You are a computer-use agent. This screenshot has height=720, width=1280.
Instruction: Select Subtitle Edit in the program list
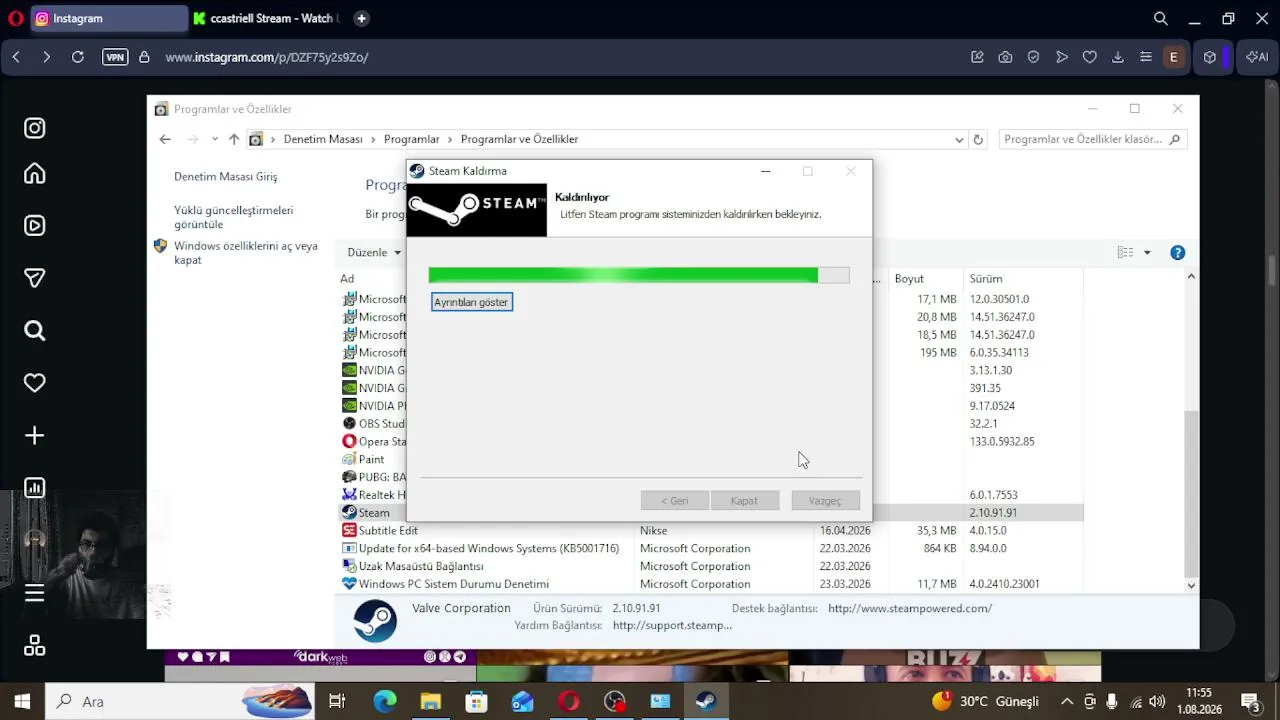click(x=712, y=531)
